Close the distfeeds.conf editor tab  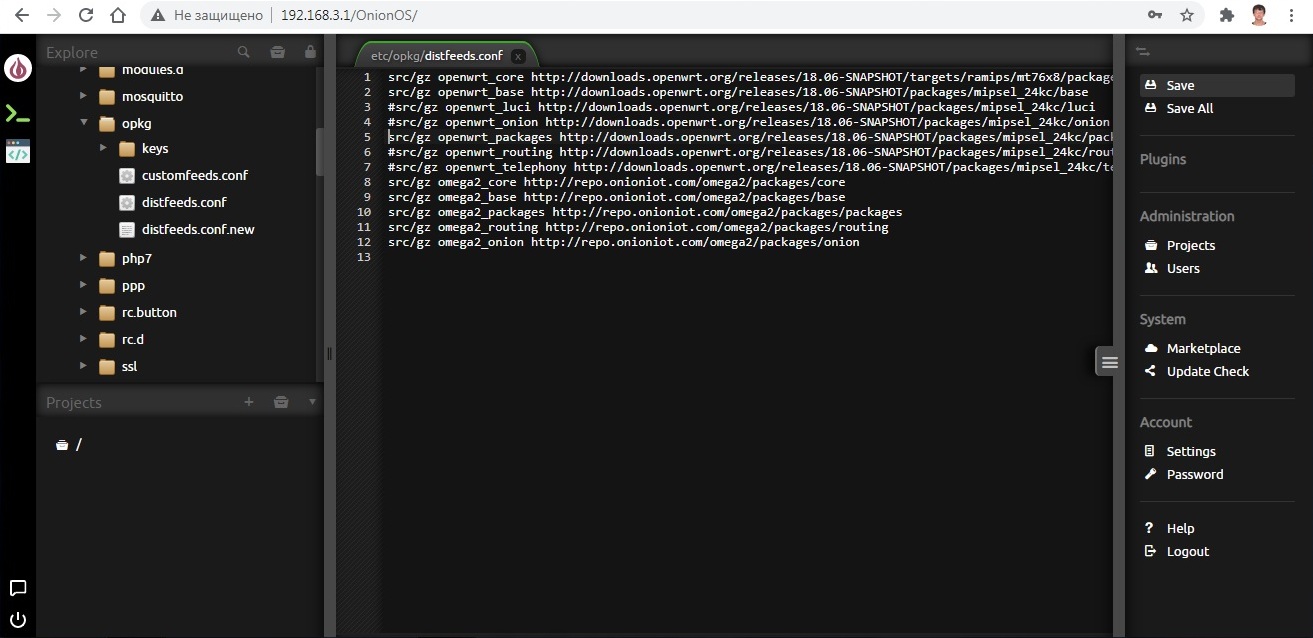click(517, 56)
